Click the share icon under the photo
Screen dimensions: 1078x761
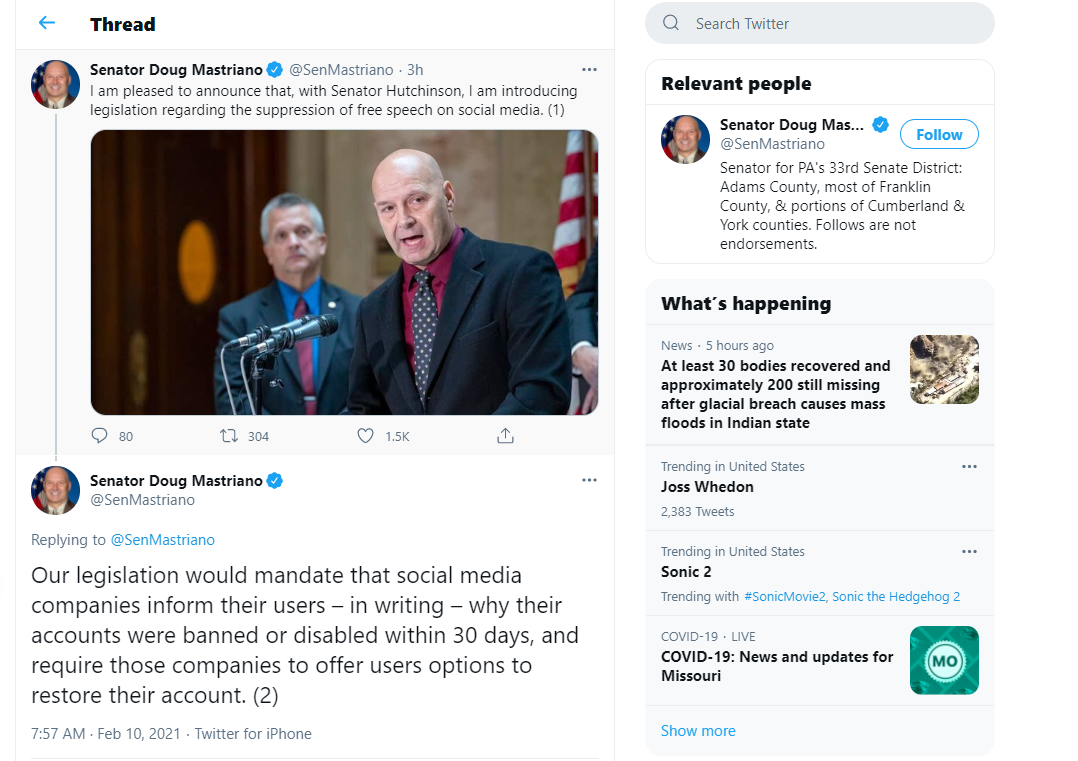pos(505,436)
